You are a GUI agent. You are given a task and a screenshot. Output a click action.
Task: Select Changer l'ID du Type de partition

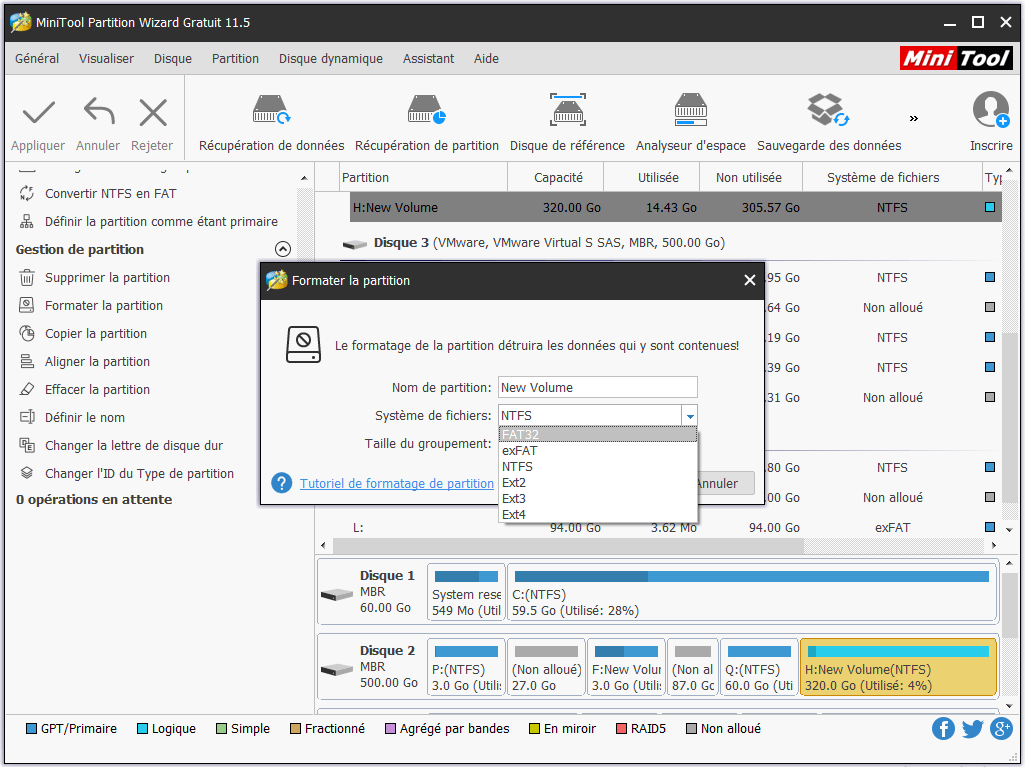(139, 474)
